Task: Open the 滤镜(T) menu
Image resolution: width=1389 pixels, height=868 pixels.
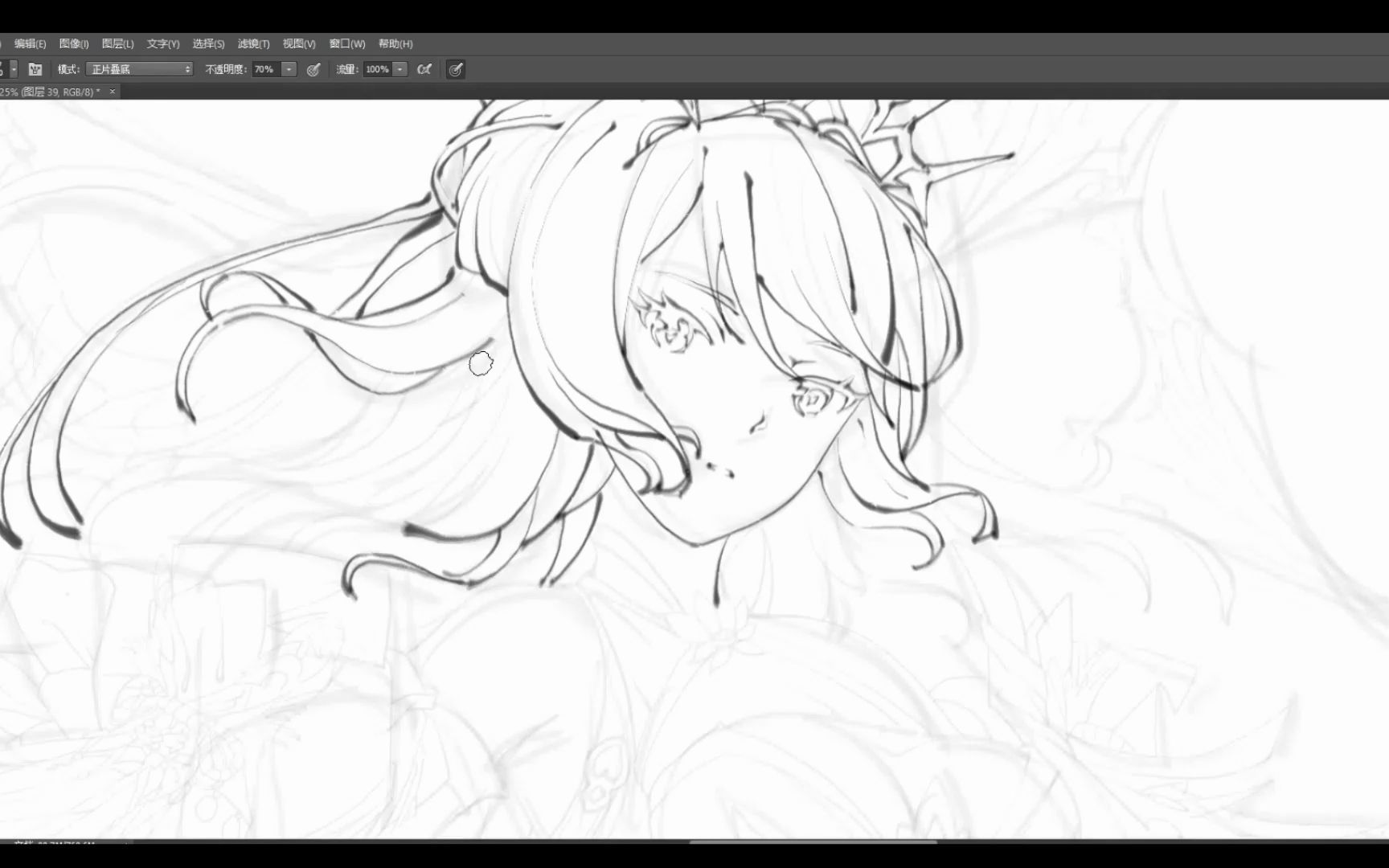Action: pyautogui.click(x=253, y=44)
